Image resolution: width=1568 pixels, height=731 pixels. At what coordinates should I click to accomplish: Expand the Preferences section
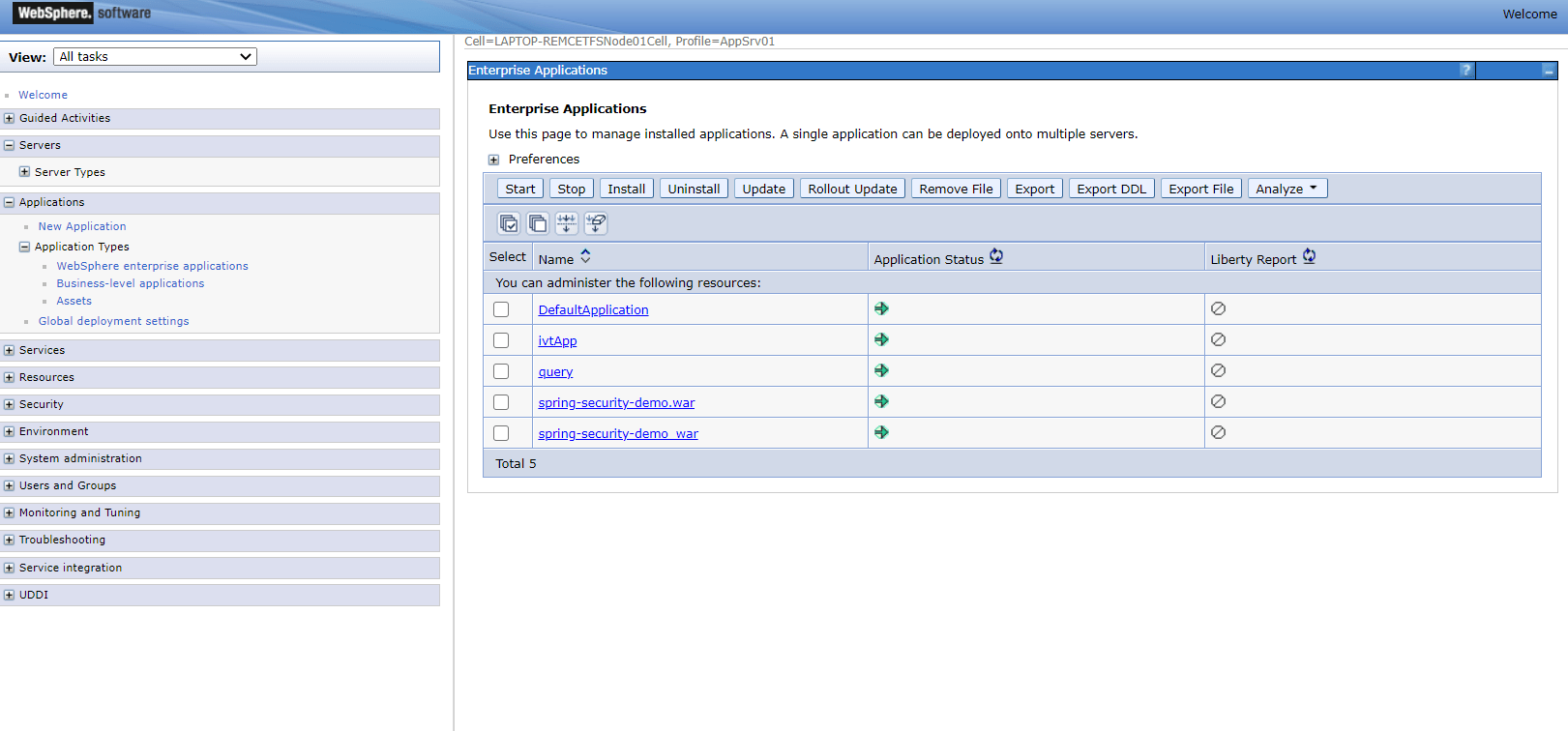[x=493, y=160]
